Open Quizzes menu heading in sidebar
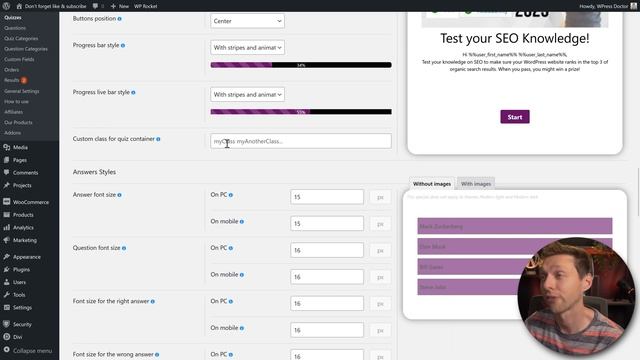 (13, 18)
